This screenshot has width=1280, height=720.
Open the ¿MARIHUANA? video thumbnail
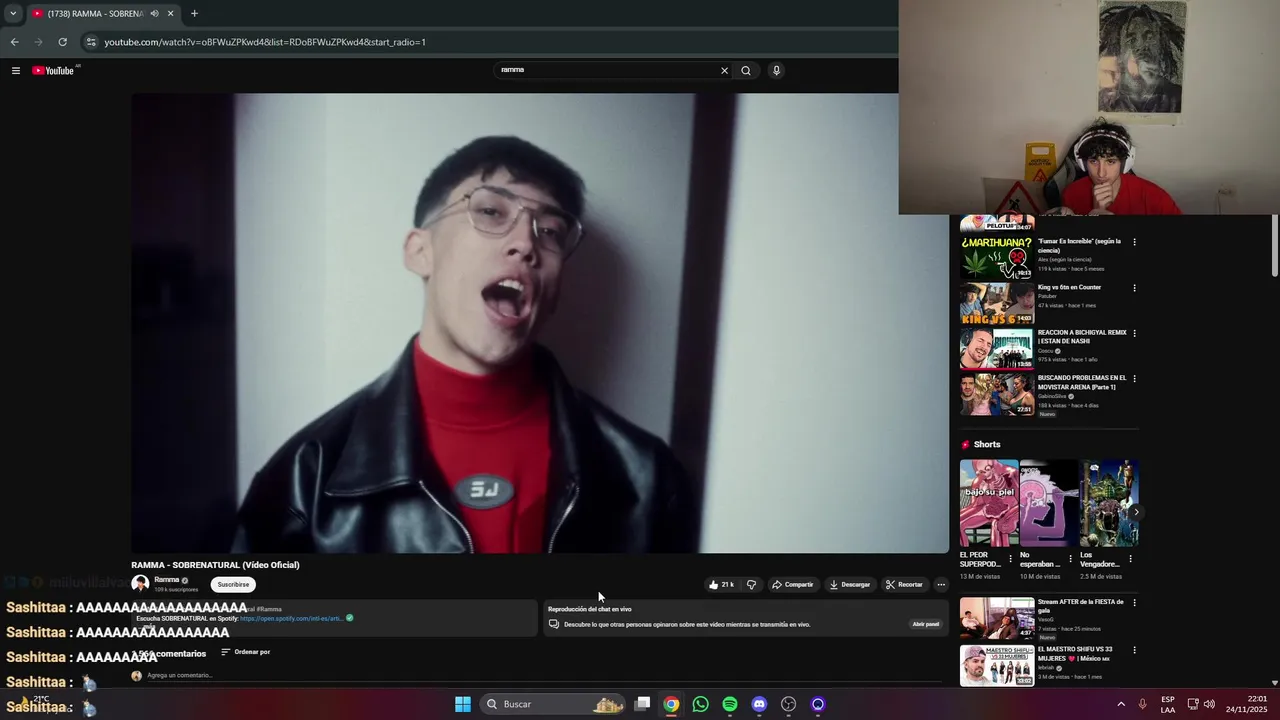[x=997, y=258]
